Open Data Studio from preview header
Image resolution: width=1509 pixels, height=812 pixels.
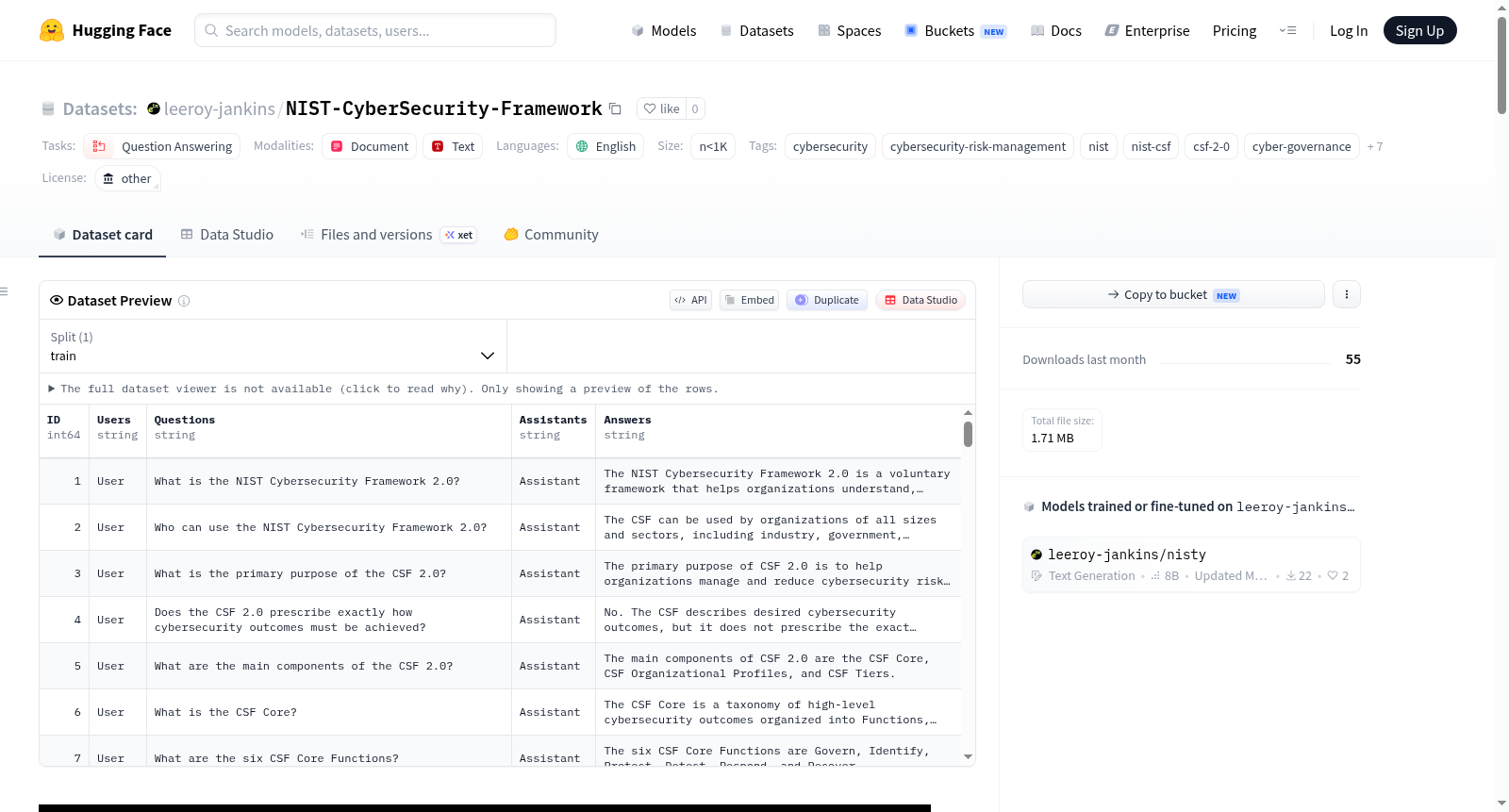pyautogui.click(x=920, y=300)
